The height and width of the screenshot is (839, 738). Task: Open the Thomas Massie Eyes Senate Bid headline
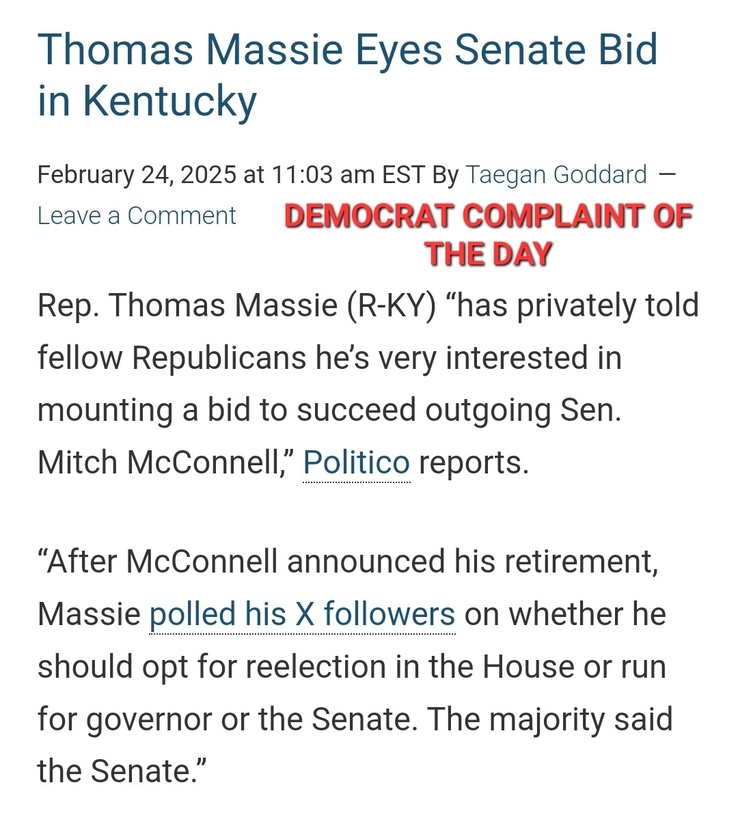(x=348, y=75)
